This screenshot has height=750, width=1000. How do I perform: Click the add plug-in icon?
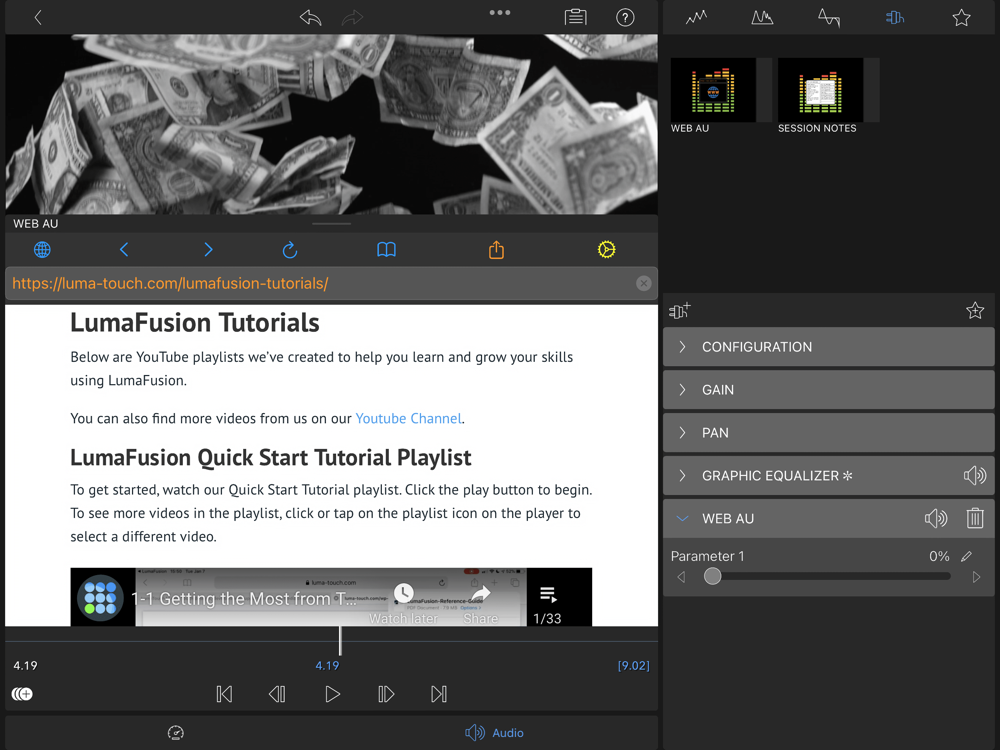tap(679, 311)
